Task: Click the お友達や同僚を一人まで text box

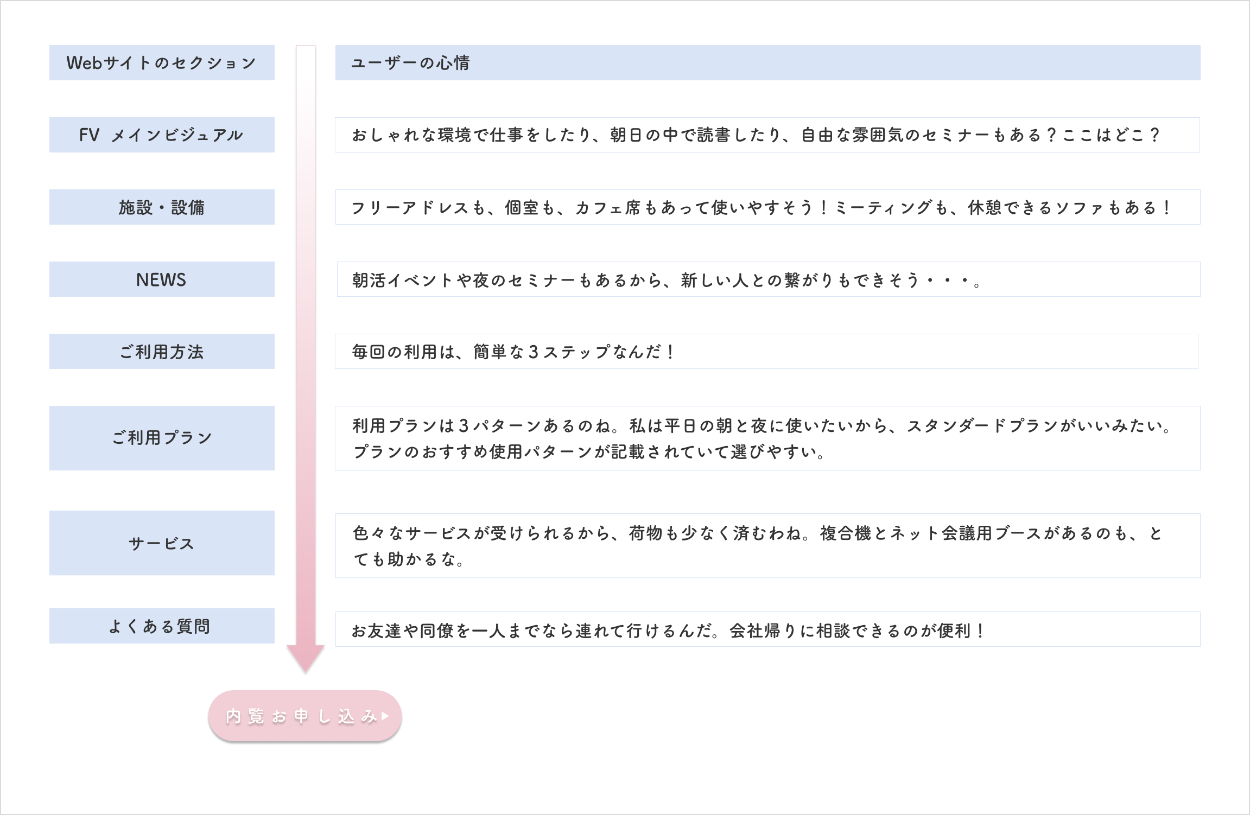Action: [x=767, y=629]
